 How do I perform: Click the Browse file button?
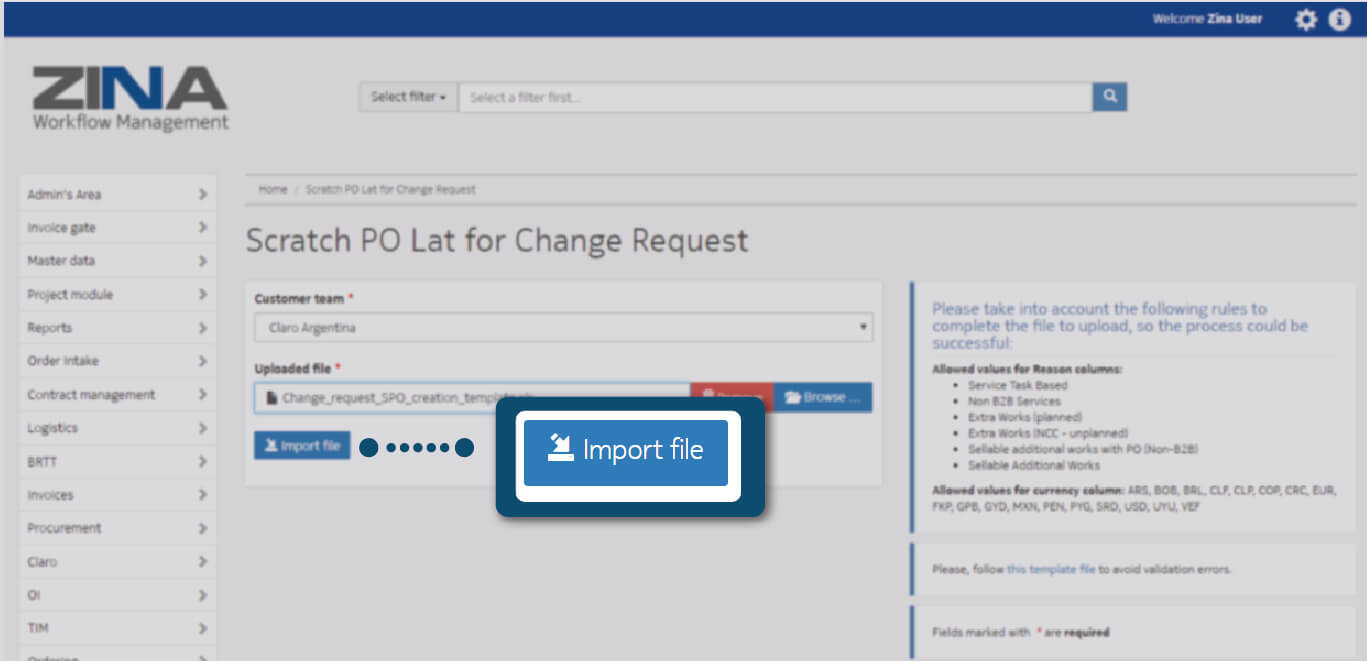[822, 397]
